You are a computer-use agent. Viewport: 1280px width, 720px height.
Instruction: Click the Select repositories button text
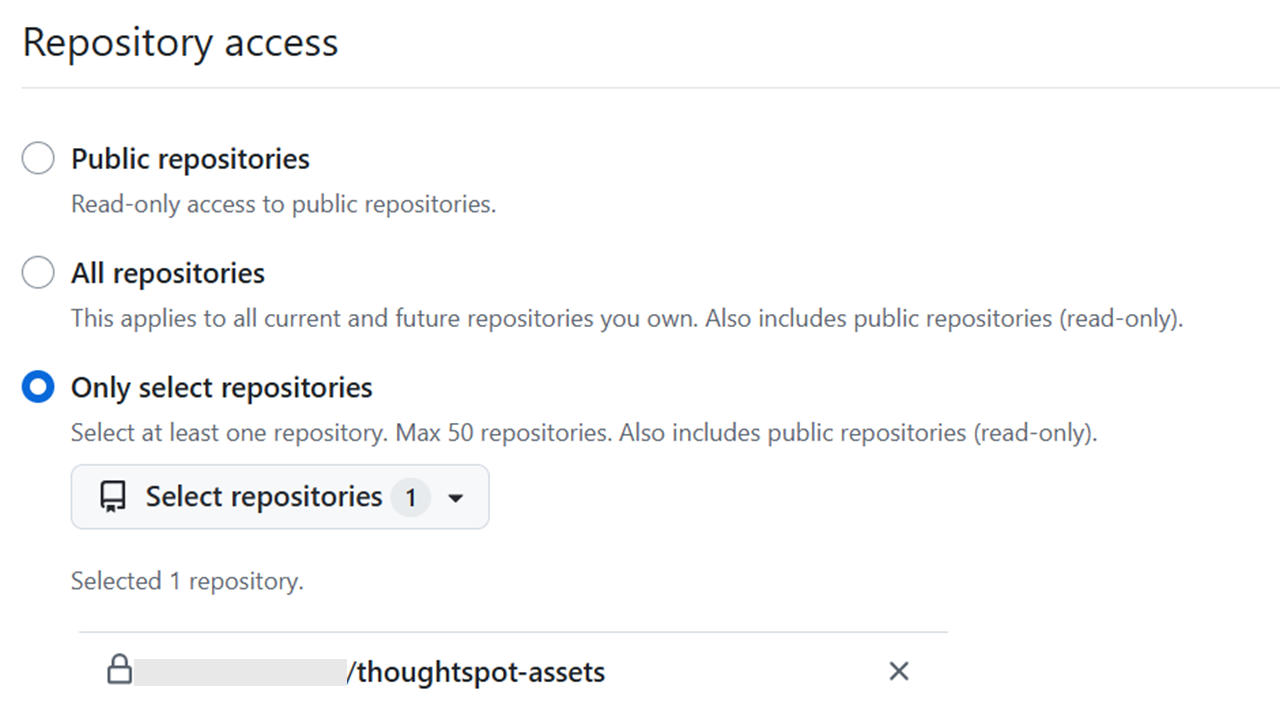pos(264,497)
